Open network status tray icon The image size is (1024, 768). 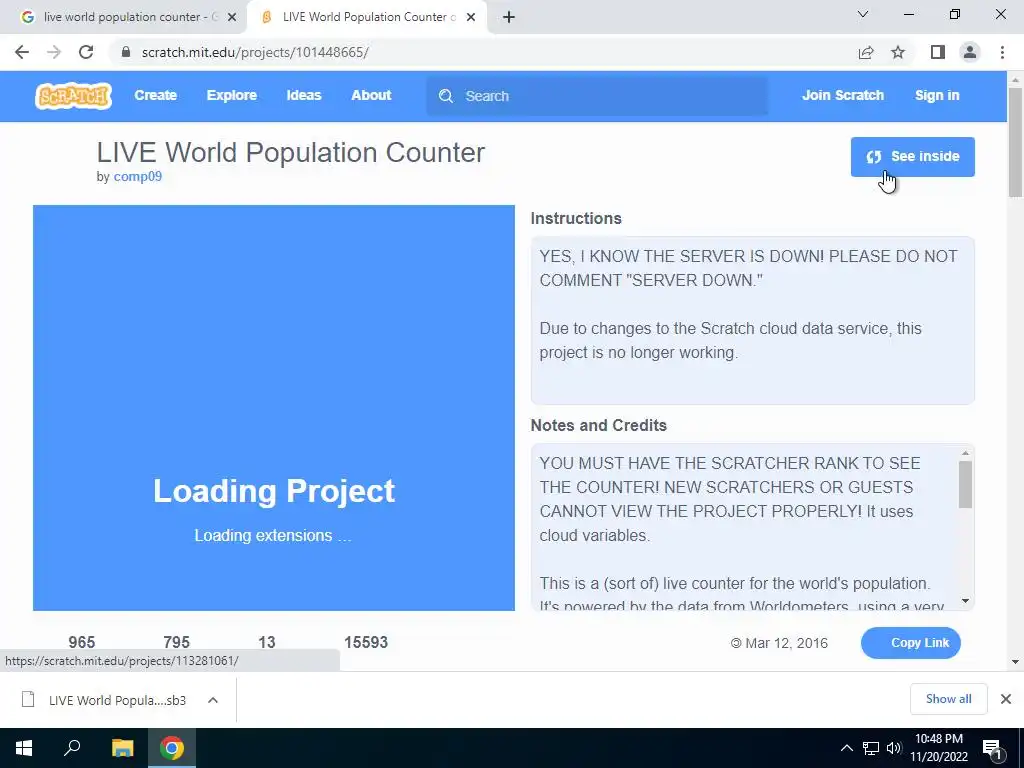pos(871,748)
